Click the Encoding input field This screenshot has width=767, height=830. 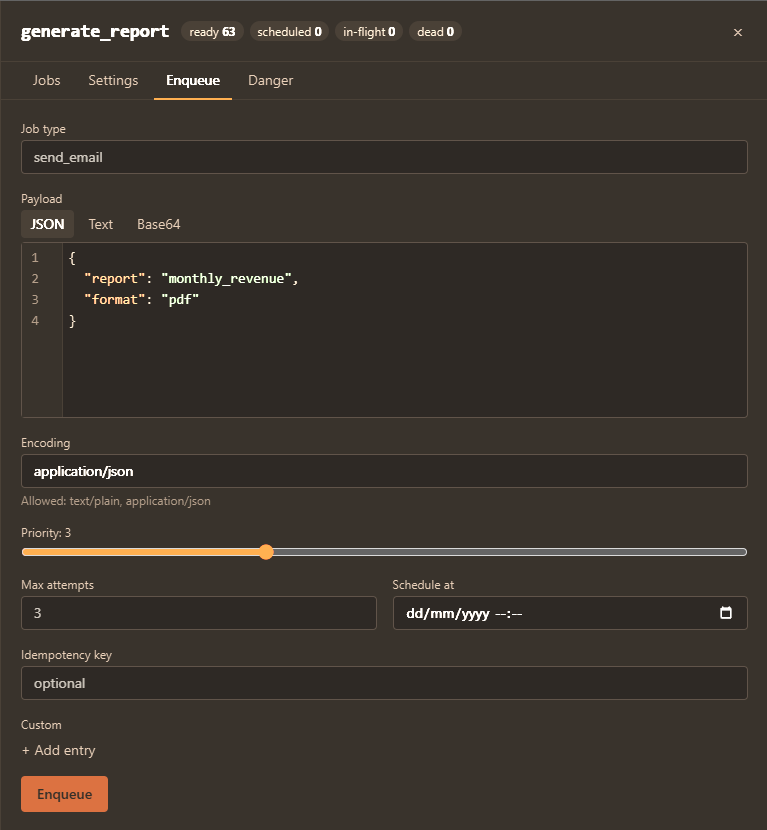click(x=384, y=471)
